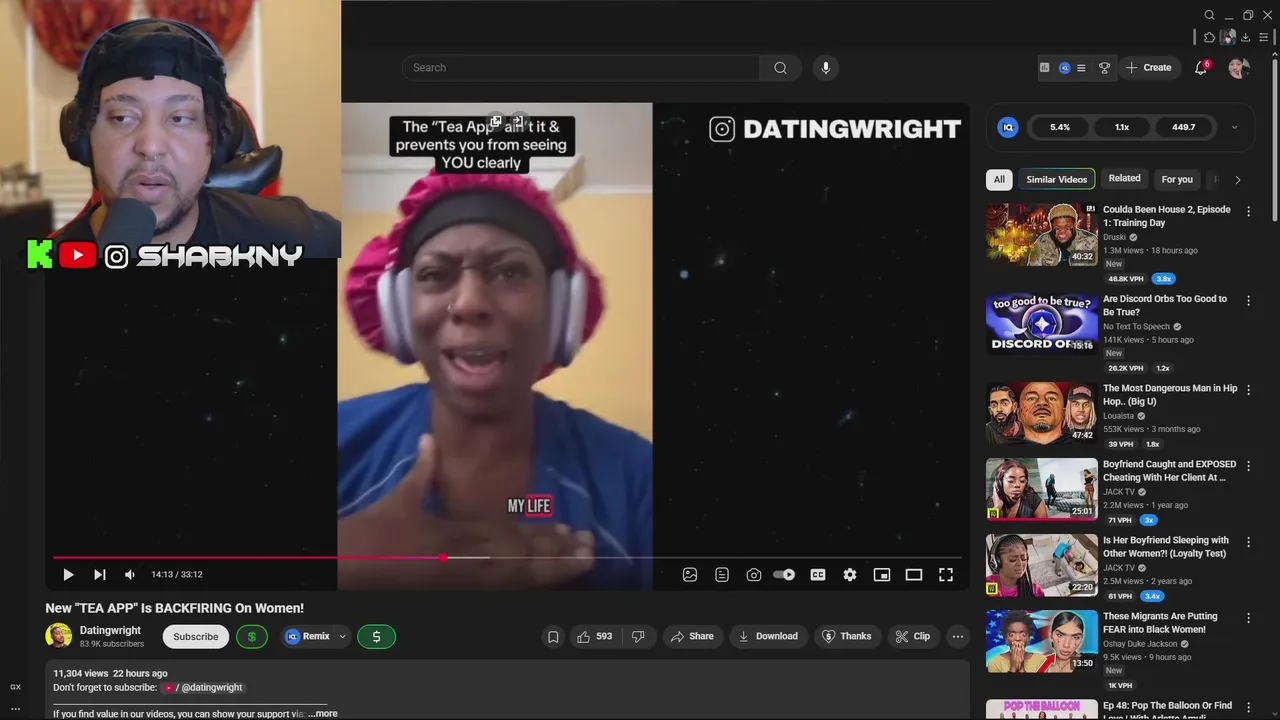Toggle autoplay switch in player
The height and width of the screenshot is (720, 1280).
click(x=785, y=575)
